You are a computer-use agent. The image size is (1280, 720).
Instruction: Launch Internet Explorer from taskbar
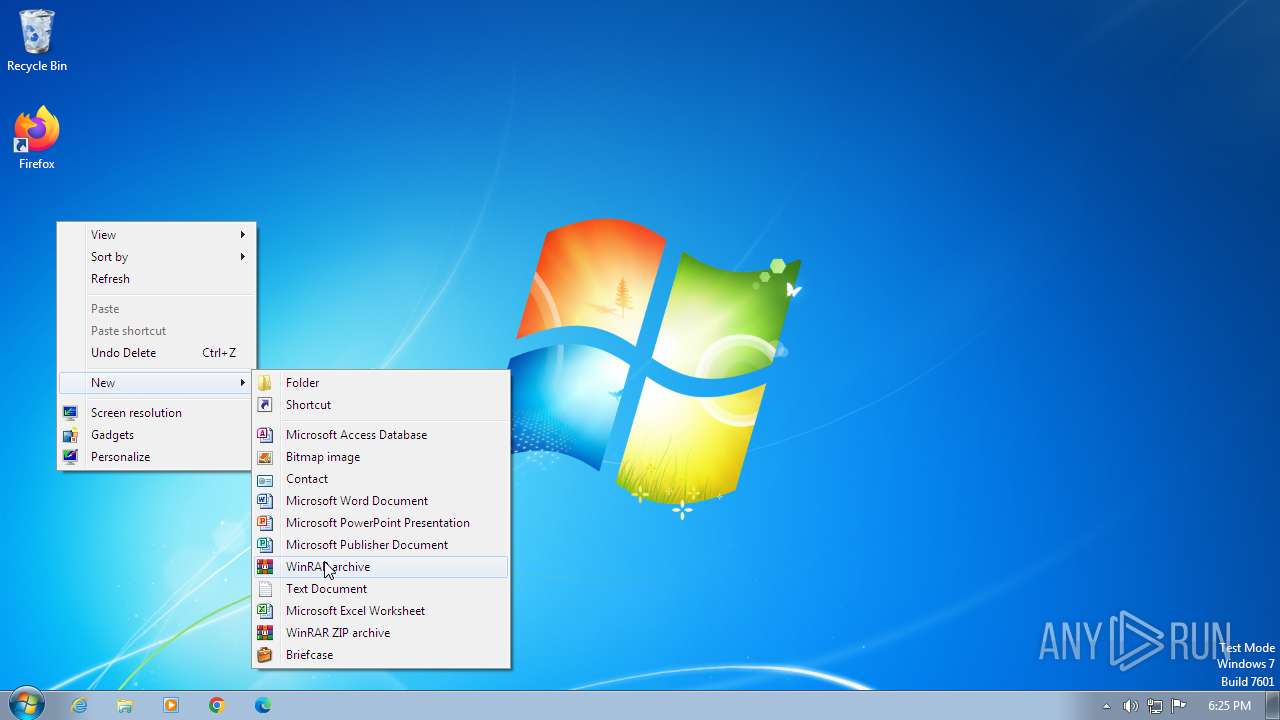pyautogui.click(x=79, y=705)
